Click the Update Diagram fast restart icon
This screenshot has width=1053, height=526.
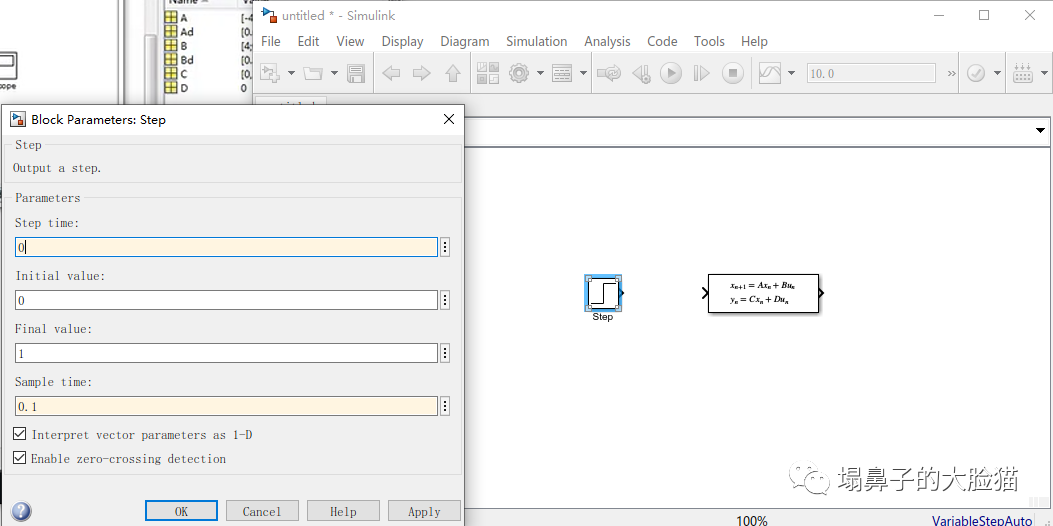[x=608, y=73]
